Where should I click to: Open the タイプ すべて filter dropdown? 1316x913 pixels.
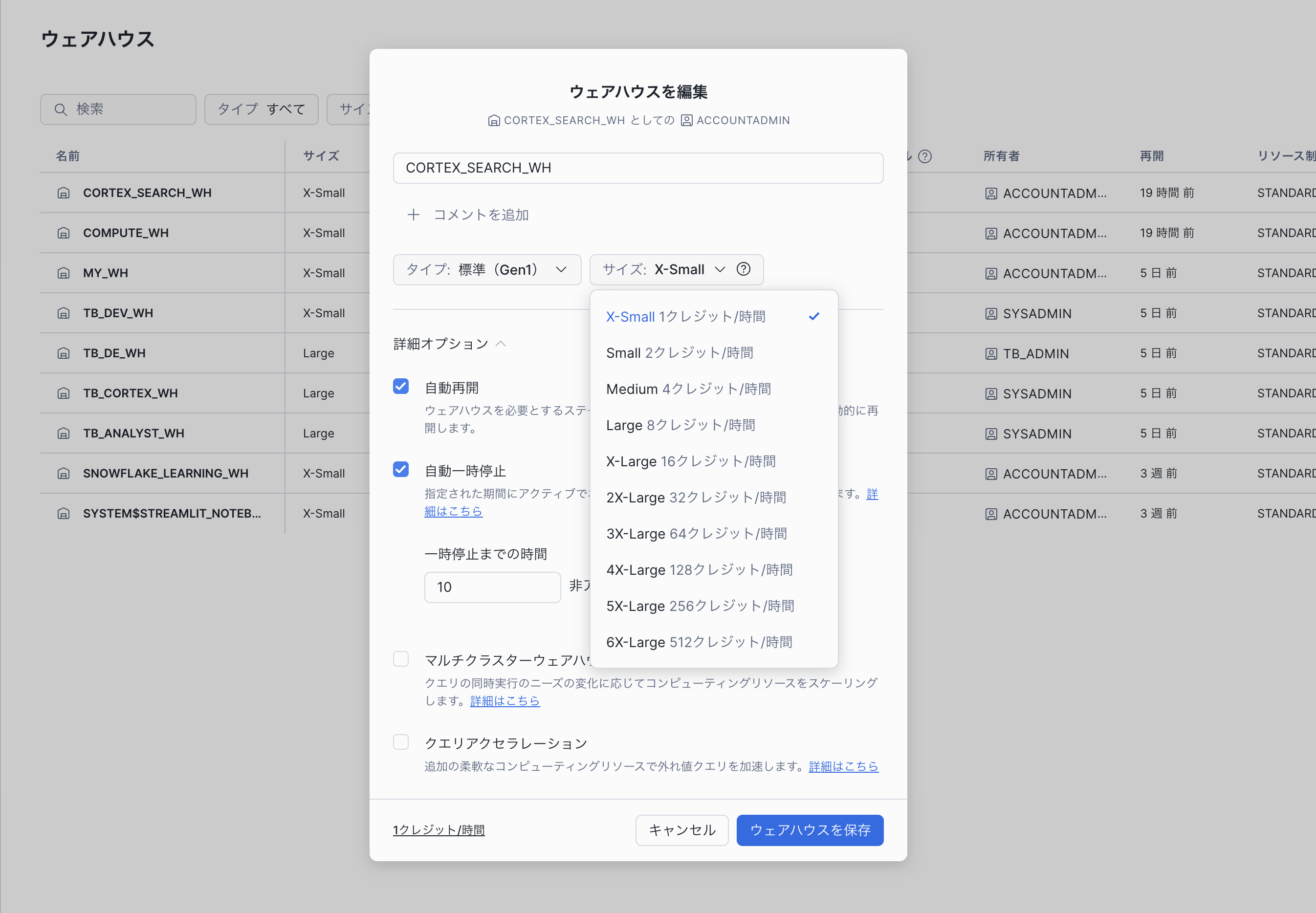(261, 109)
